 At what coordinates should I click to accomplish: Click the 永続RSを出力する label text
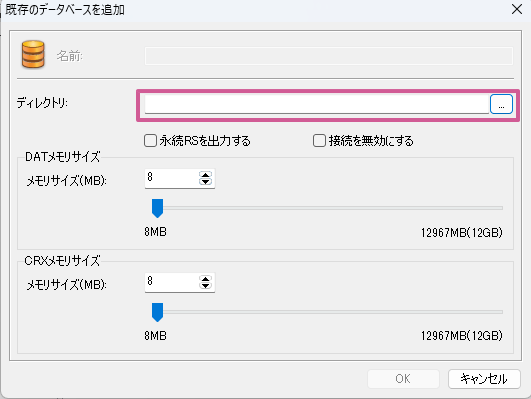pos(205,141)
